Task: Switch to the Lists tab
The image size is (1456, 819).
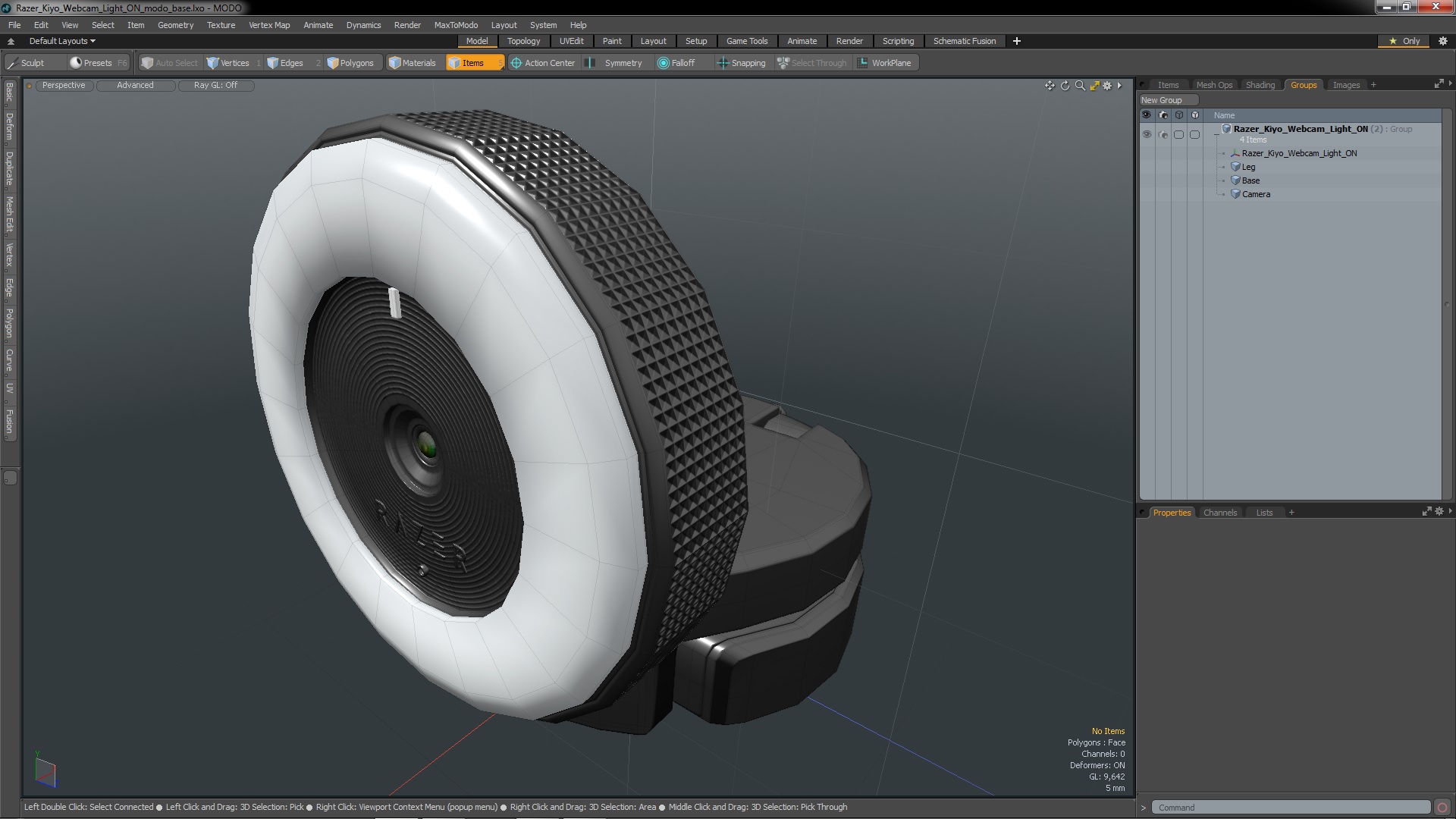Action: click(1264, 513)
